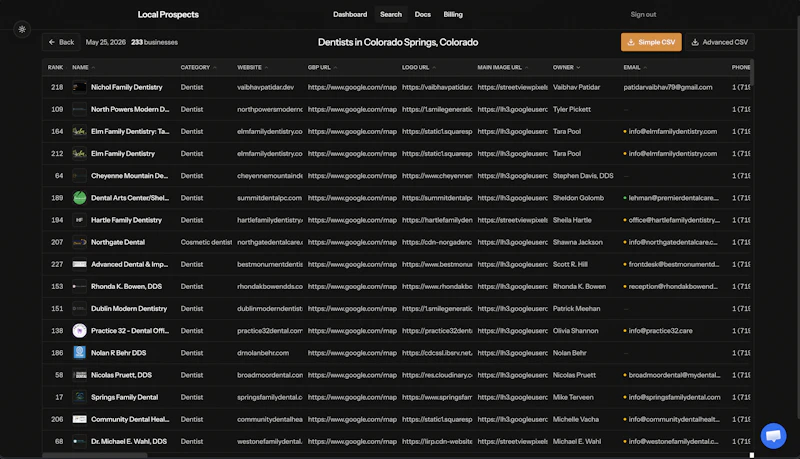Screen dimensions: 800x459
Task: Click Springs Family Dental logo icon
Action: pyautogui.click(x=80, y=397)
